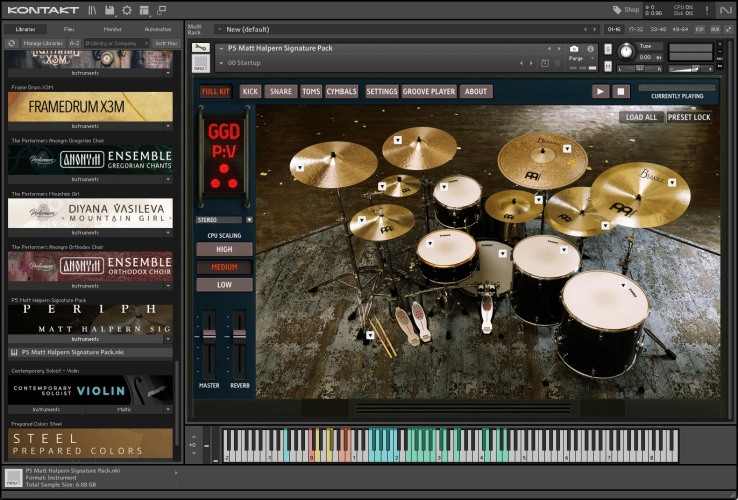Open Contemporary Soloist Violin library options arrow

coord(167,409)
